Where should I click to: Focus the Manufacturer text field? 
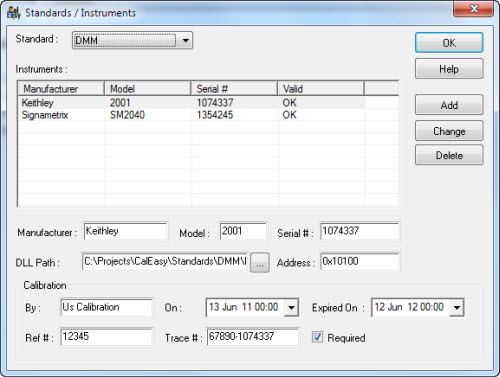point(125,231)
